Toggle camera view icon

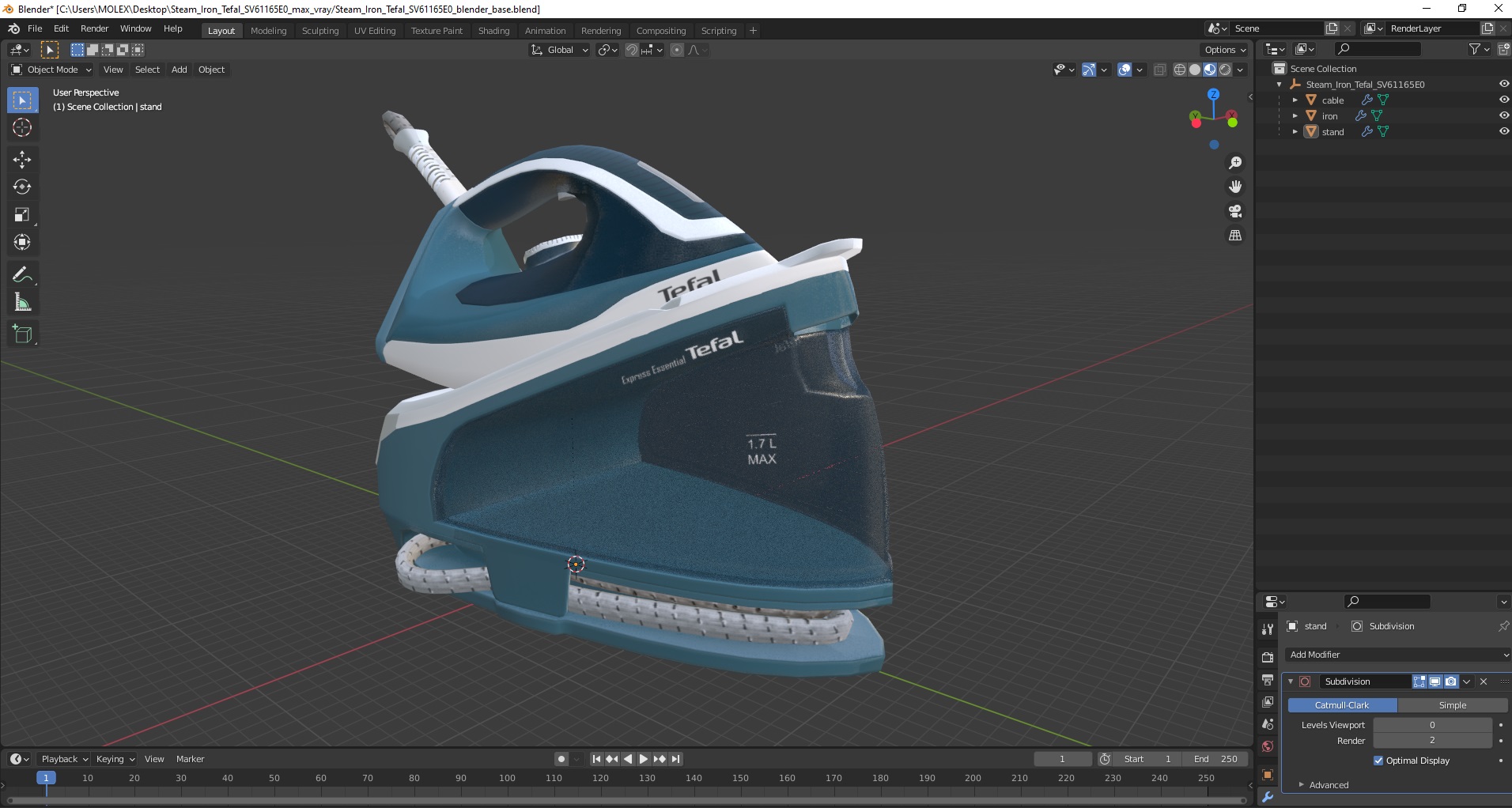pos(1235,211)
